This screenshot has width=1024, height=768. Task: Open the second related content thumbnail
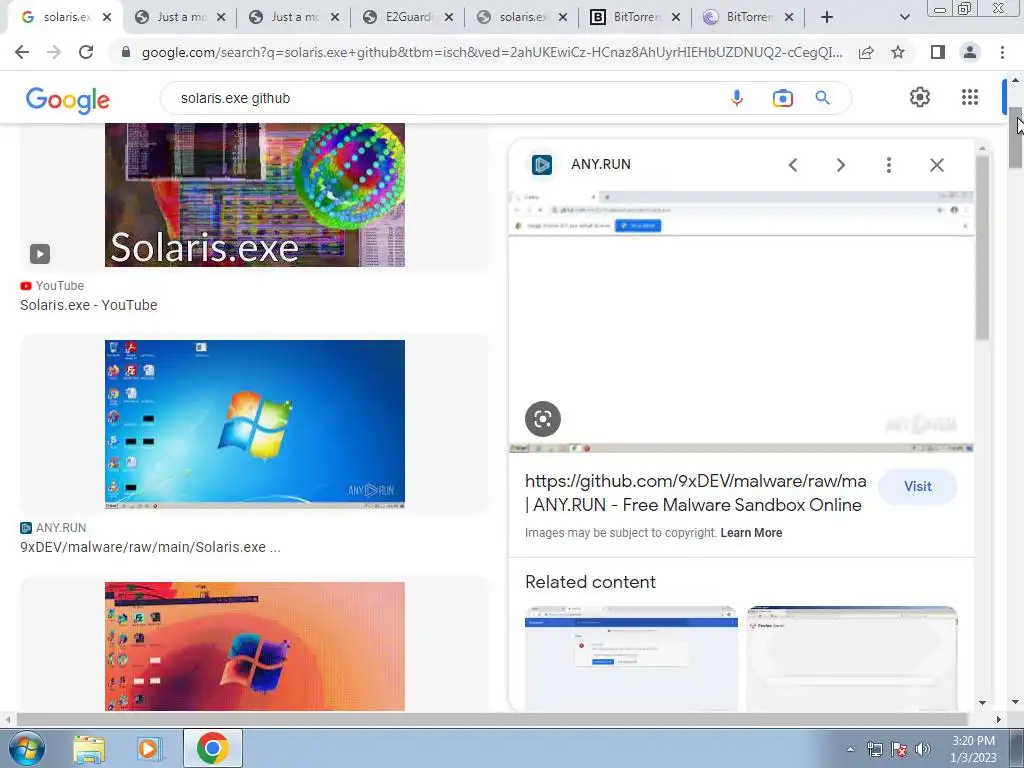pos(852,658)
